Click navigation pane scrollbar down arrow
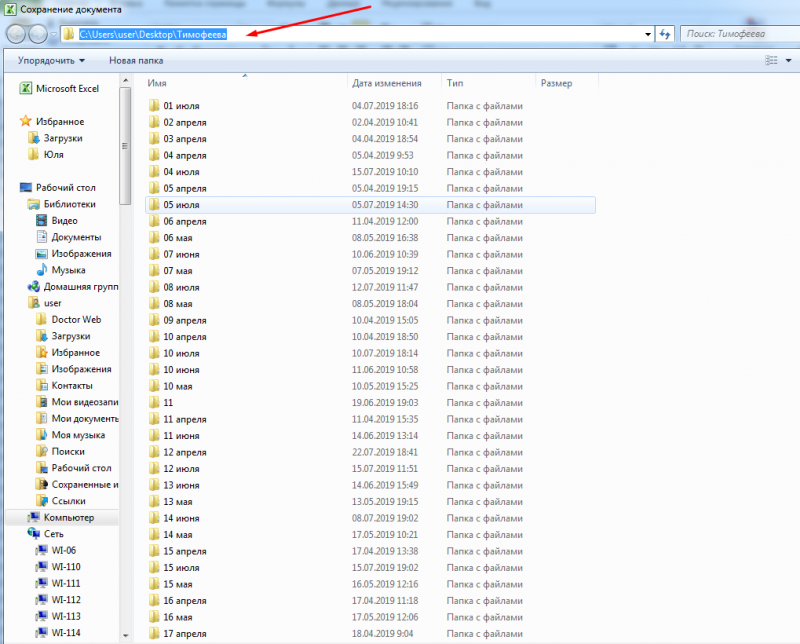The image size is (800, 644). pos(126,636)
